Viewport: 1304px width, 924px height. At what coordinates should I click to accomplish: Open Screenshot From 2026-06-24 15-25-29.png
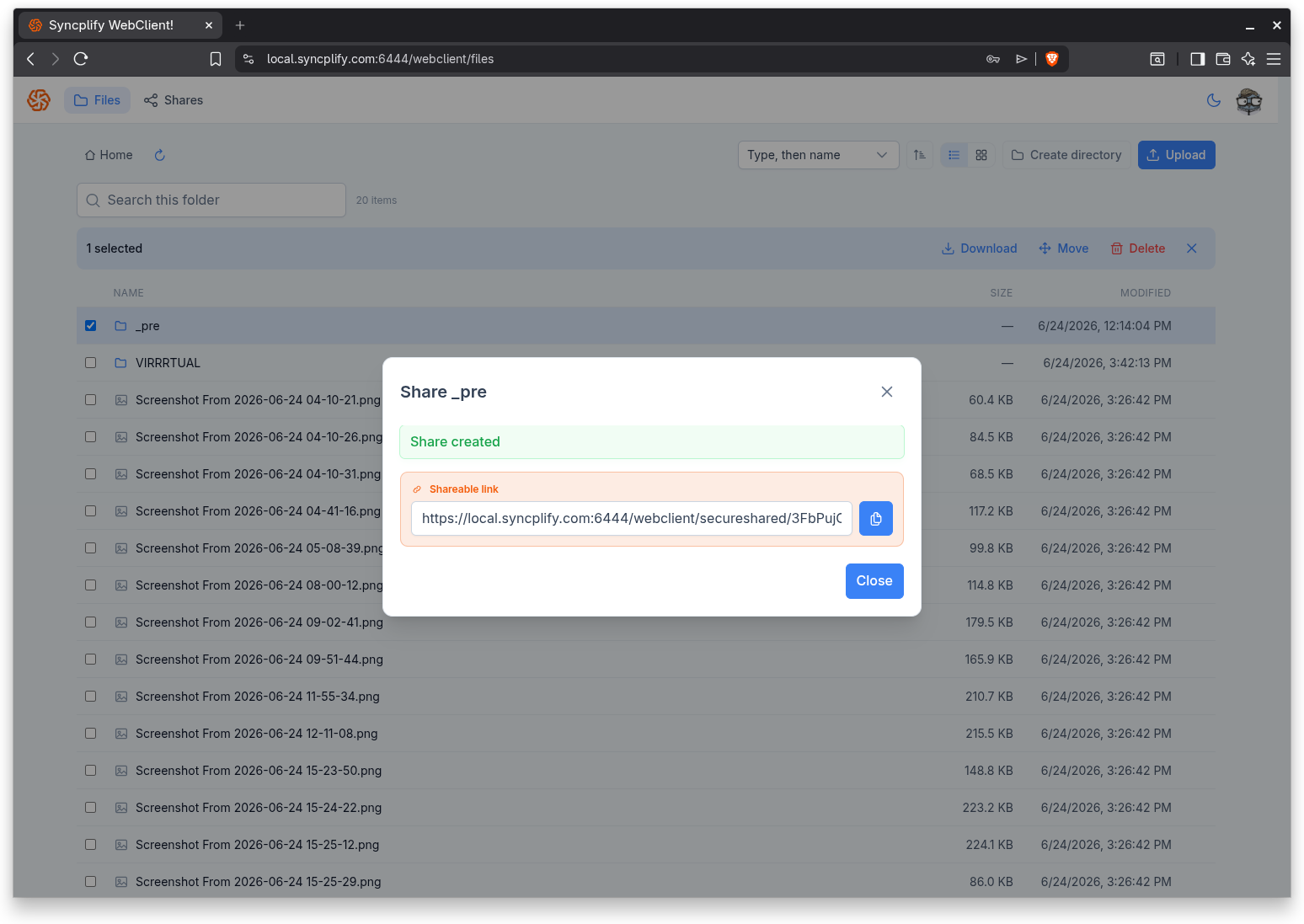pos(258,882)
